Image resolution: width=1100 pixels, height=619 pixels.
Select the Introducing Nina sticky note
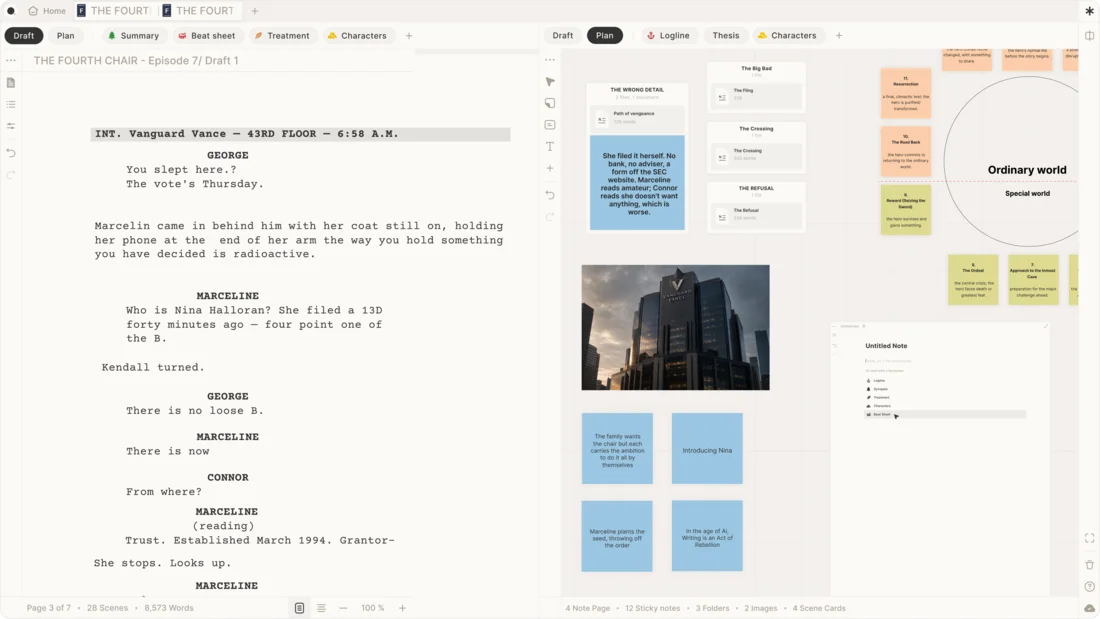coord(707,448)
